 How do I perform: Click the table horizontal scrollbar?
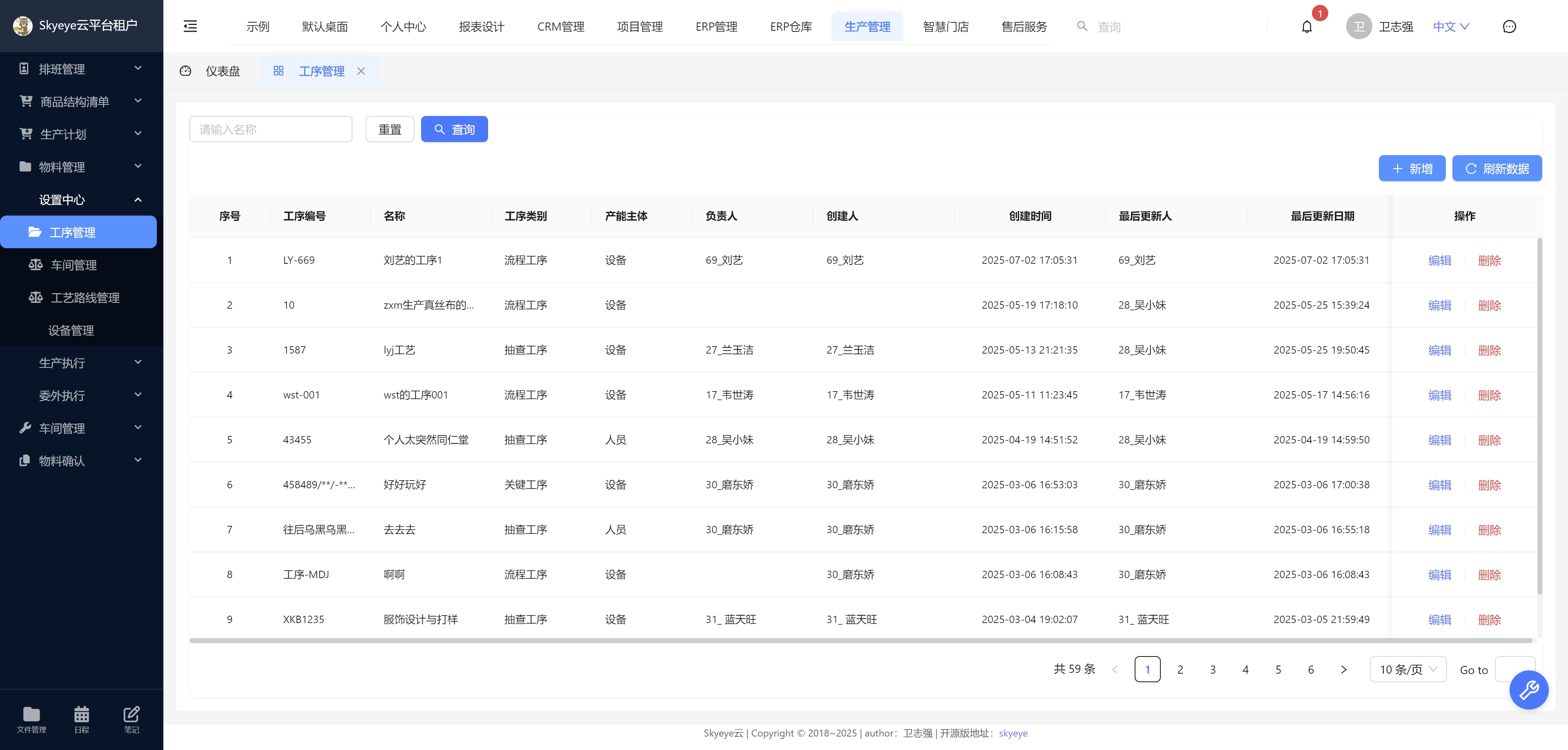tap(860, 640)
